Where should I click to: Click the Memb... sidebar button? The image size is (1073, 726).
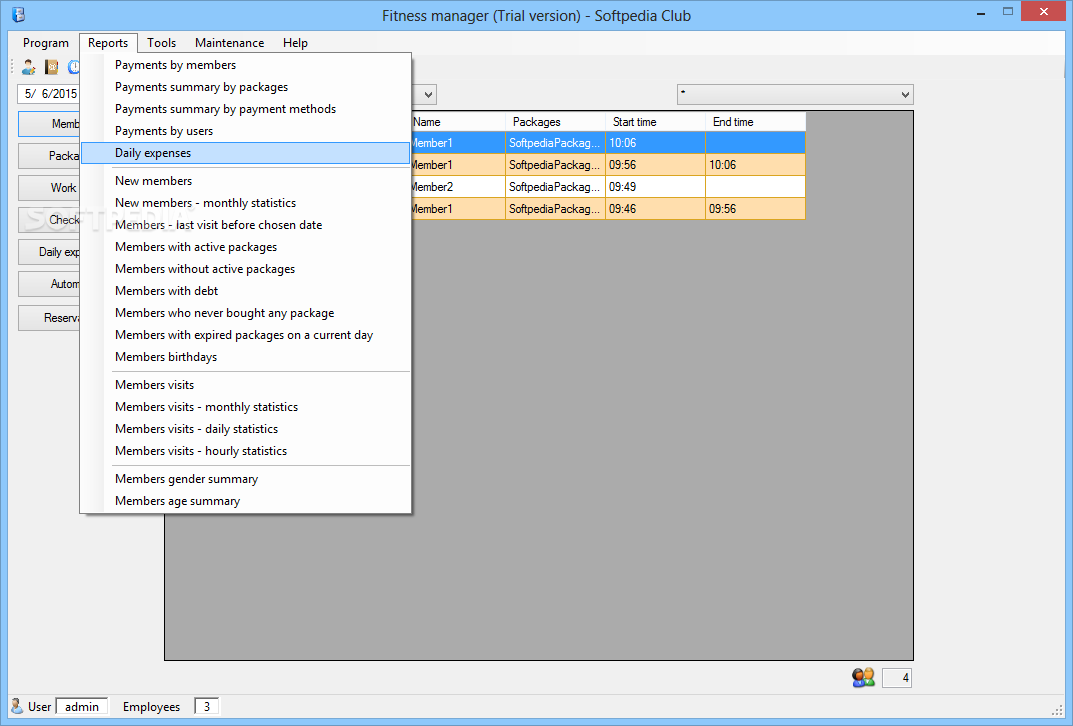pos(50,124)
